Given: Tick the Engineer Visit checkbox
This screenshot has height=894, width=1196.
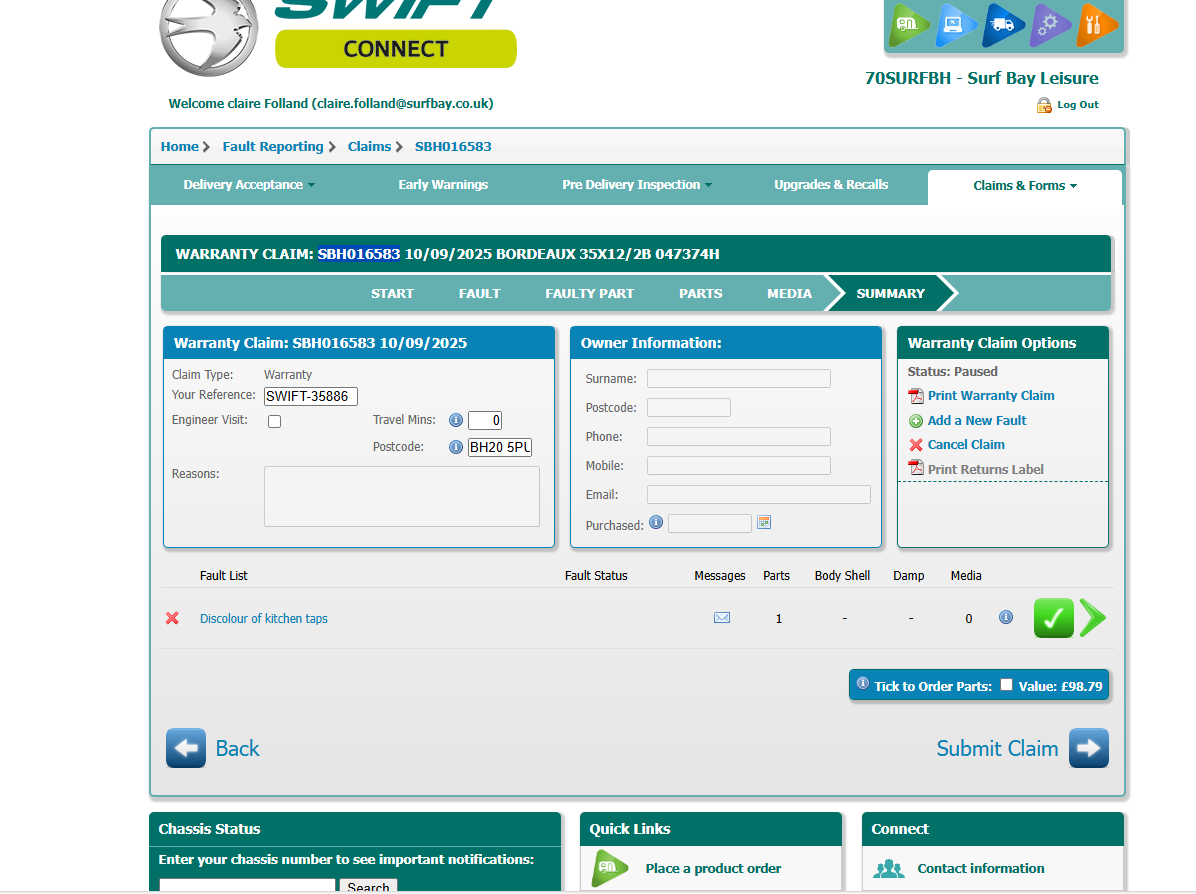Looking at the screenshot, I should coord(275,421).
